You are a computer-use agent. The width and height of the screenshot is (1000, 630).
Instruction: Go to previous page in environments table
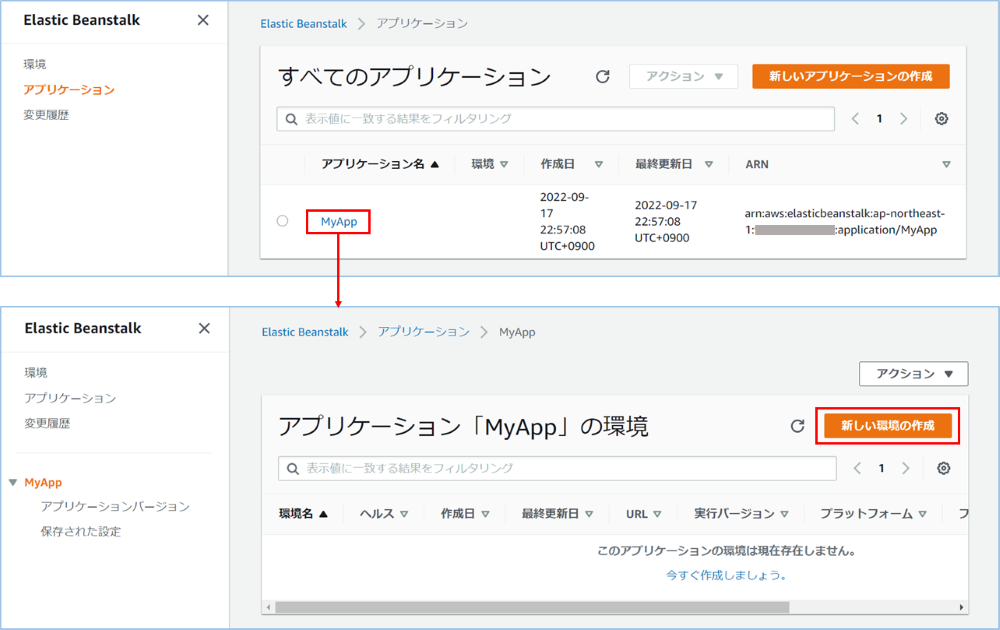[x=856, y=468]
